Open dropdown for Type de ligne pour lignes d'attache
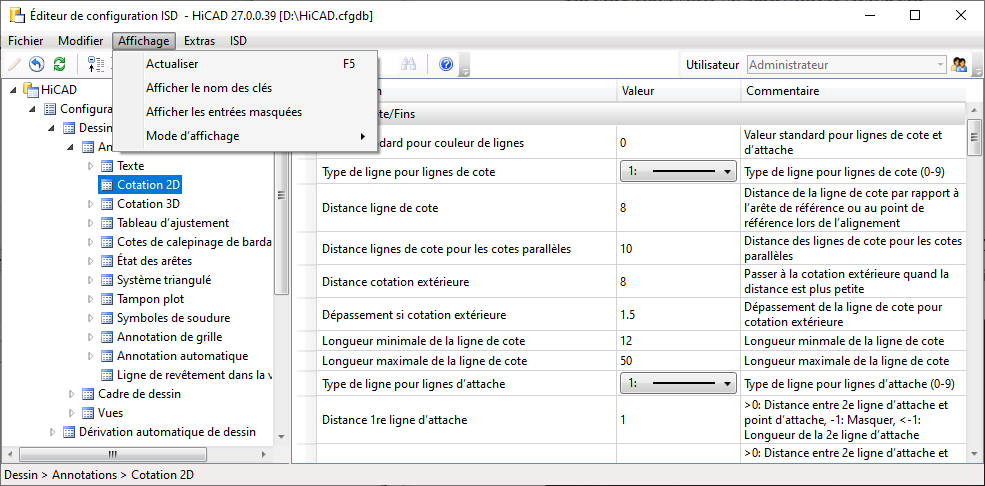 (x=727, y=384)
